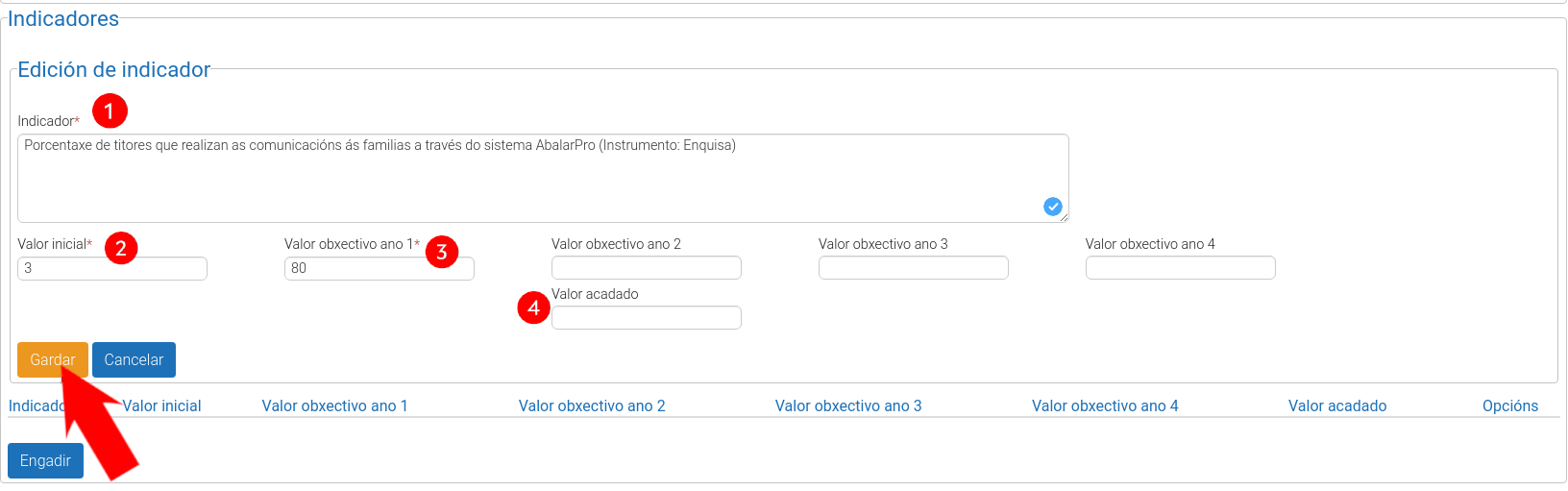Click the Edición de indicador heading
Viewport: 1568px width, 491px height.
(x=113, y=69)
